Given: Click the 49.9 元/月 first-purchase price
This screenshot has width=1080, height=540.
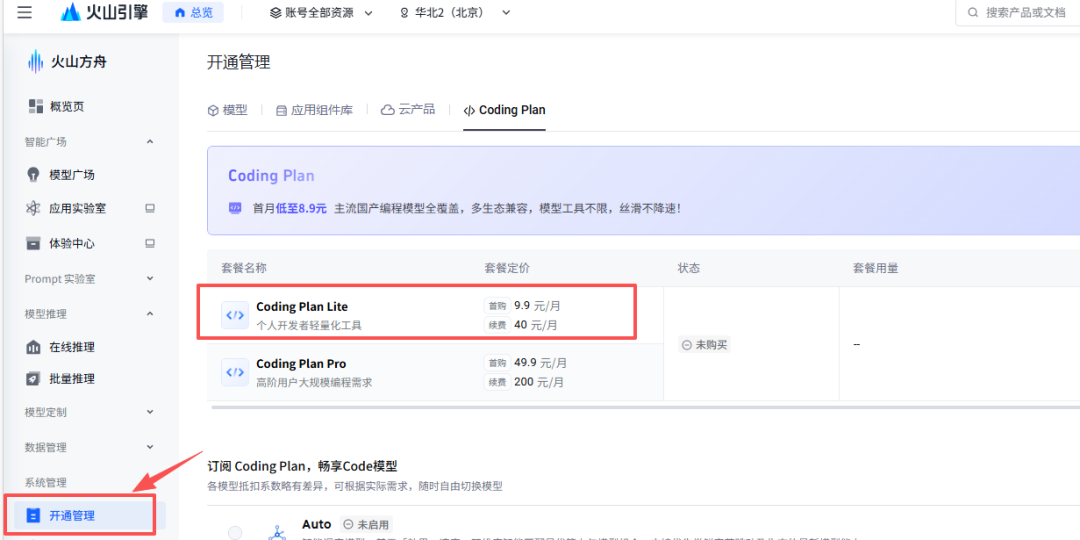Looking at the screenshot, I should pos(540,362).
